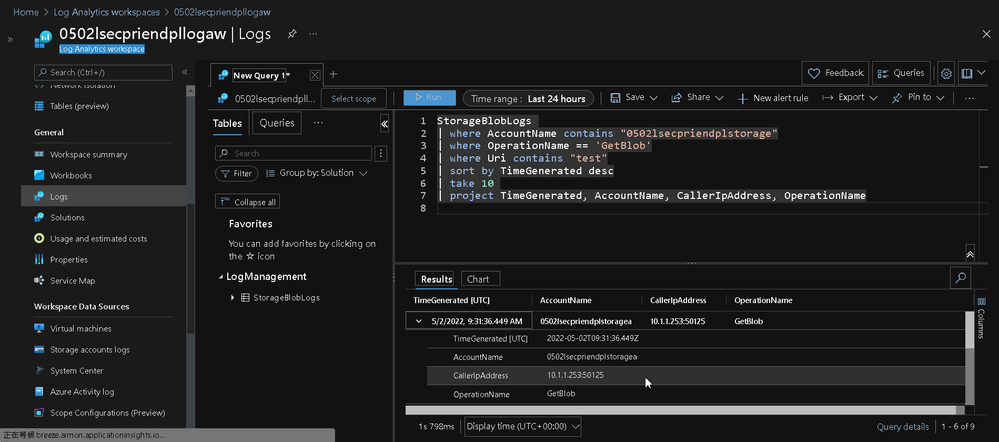Image resolution: width=999 pixels, height=442 pixels.
Task: Click Collapse all button
Action: point(248,202)
